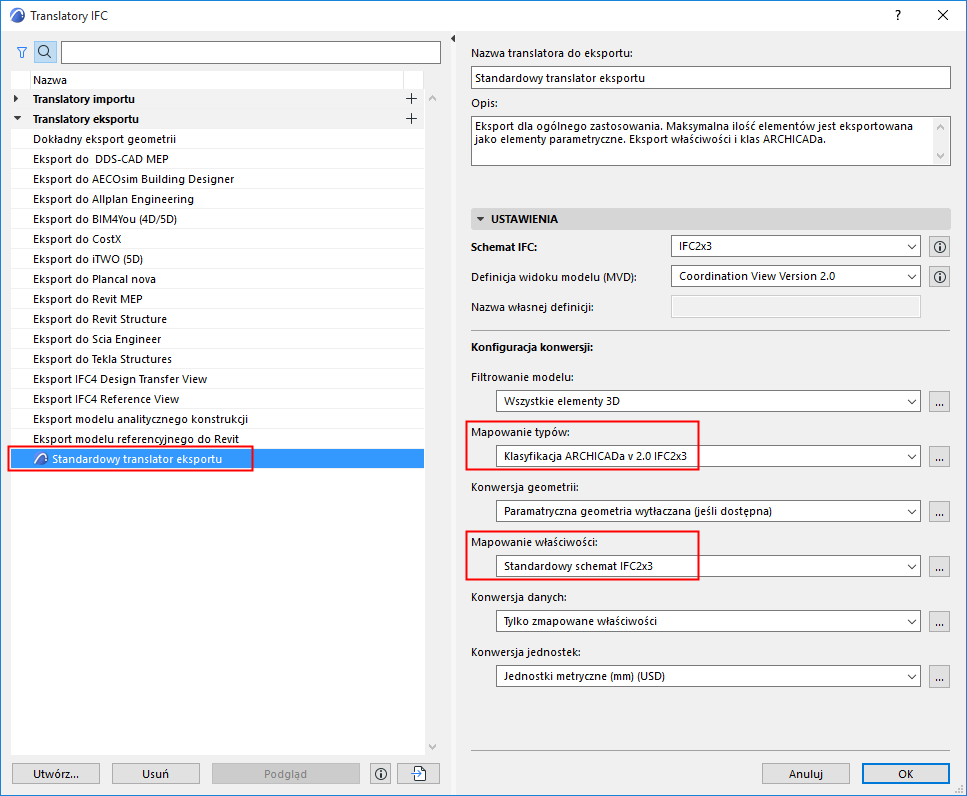Open info for Definicja widoku modelu

pos(939,277)
